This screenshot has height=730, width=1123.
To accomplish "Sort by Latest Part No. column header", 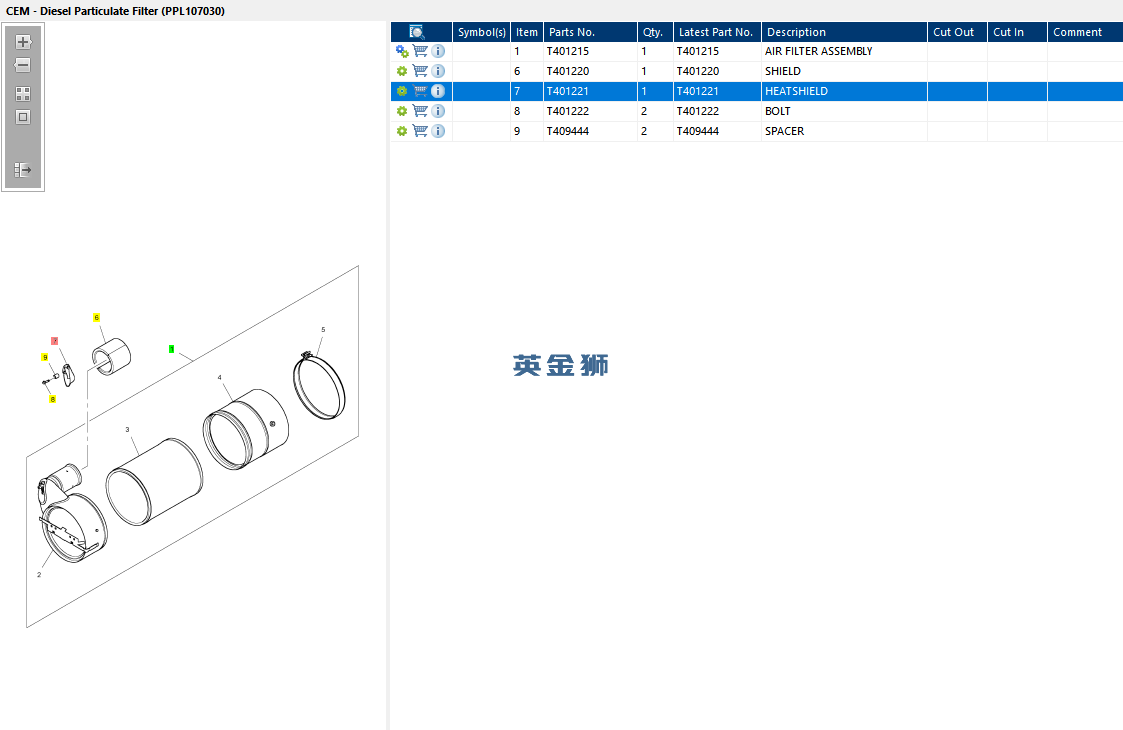I will [x=717, y=32].
